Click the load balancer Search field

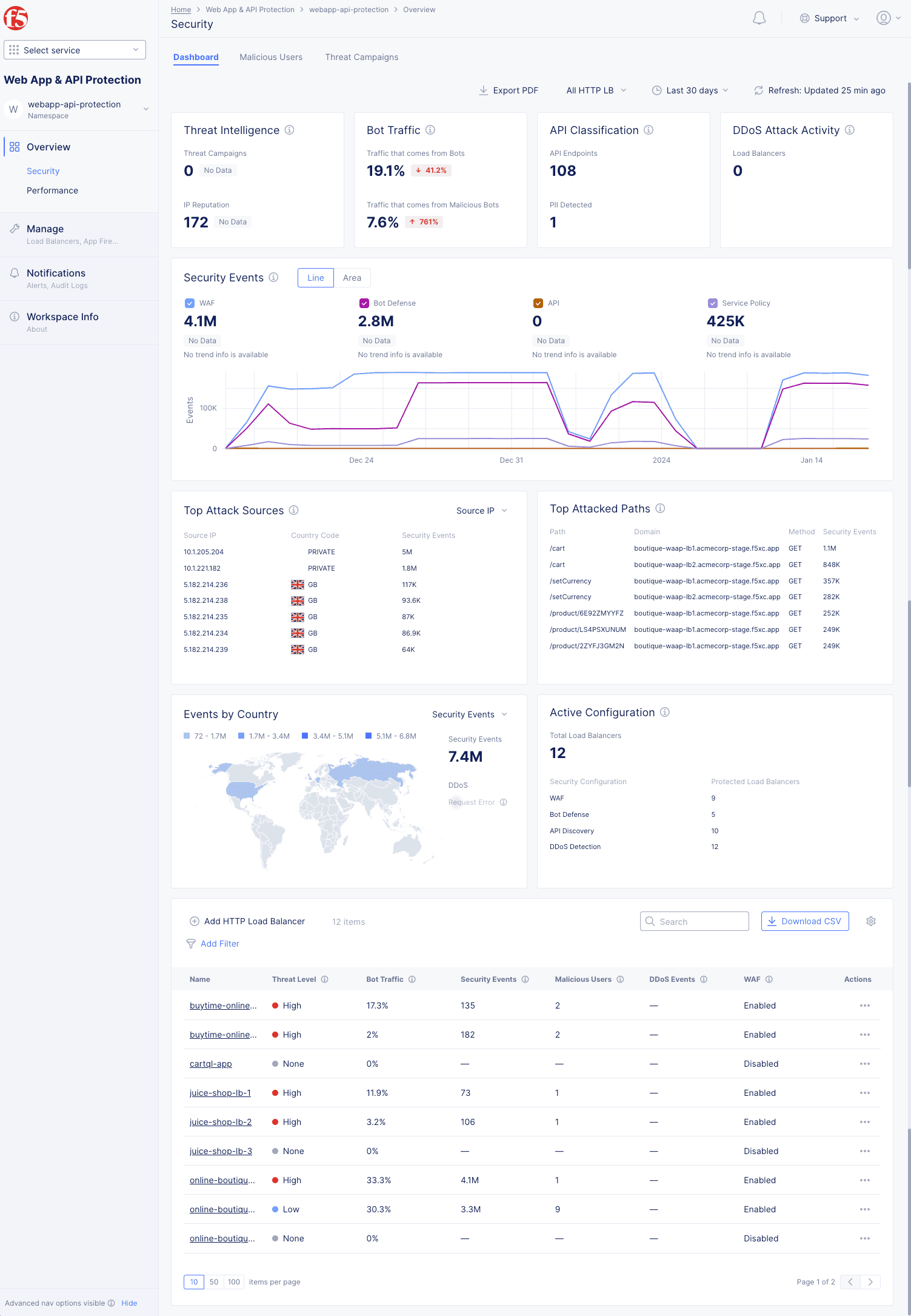[695, 921]
